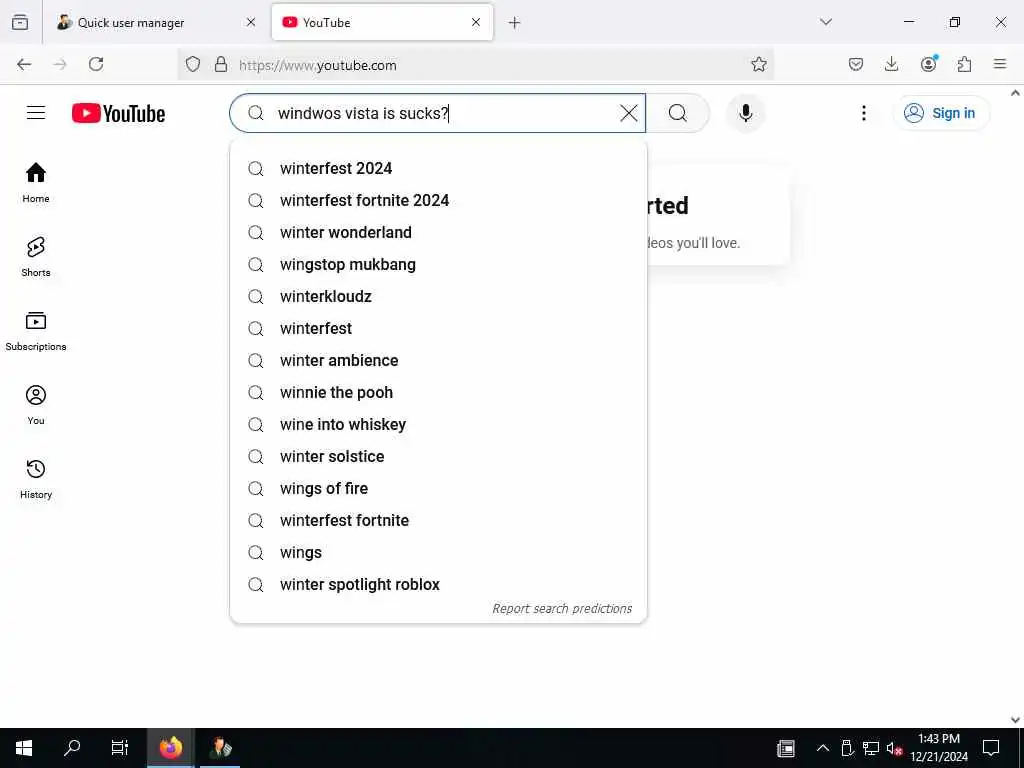The width and height of the screenshot is (1024, 768).
Task: Open a new browser tab
Action: tap(515, 23)
